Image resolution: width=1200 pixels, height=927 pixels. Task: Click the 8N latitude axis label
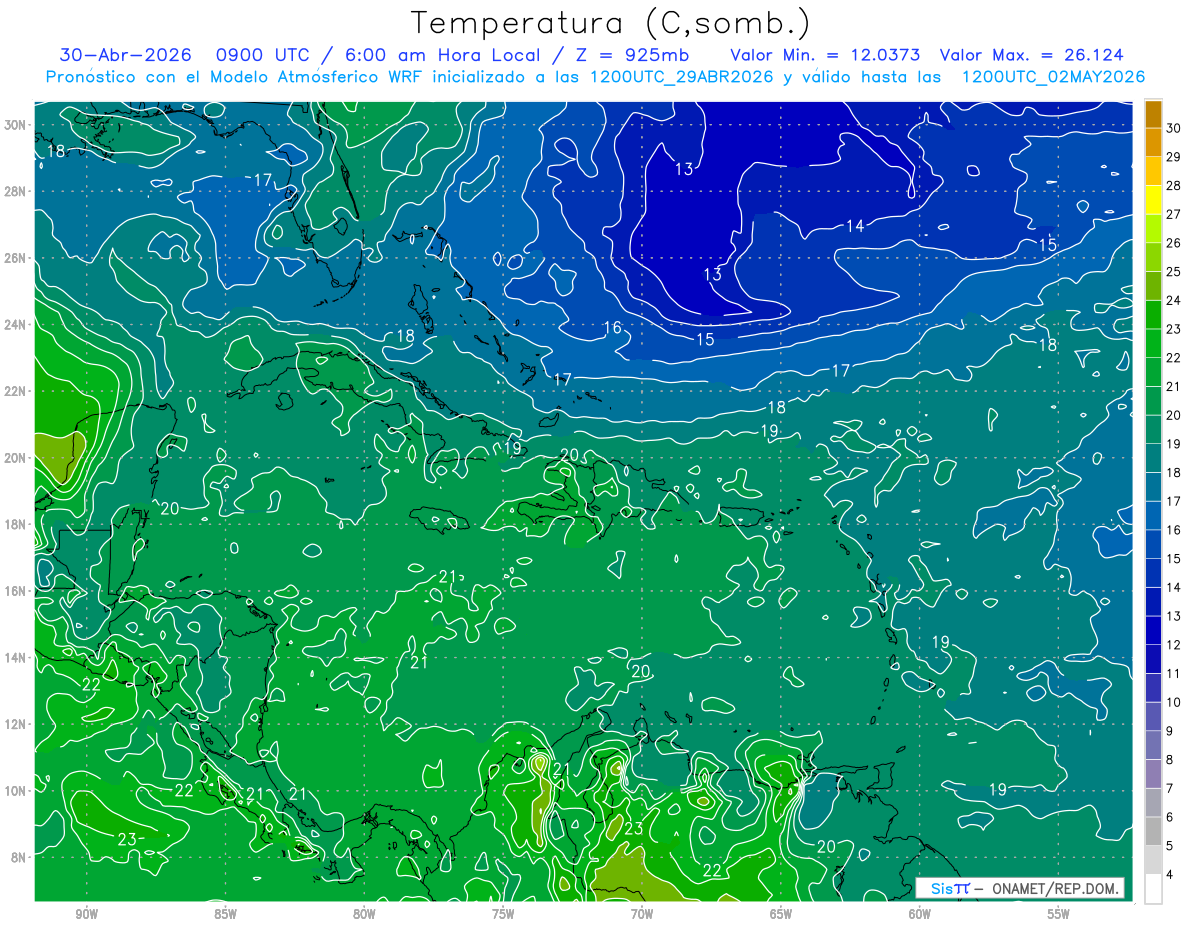20,857
